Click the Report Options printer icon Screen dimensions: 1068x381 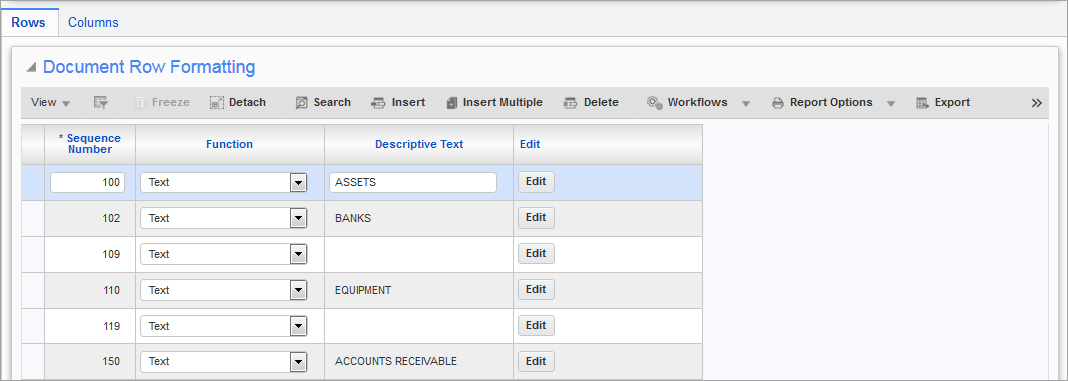(778, 103)
